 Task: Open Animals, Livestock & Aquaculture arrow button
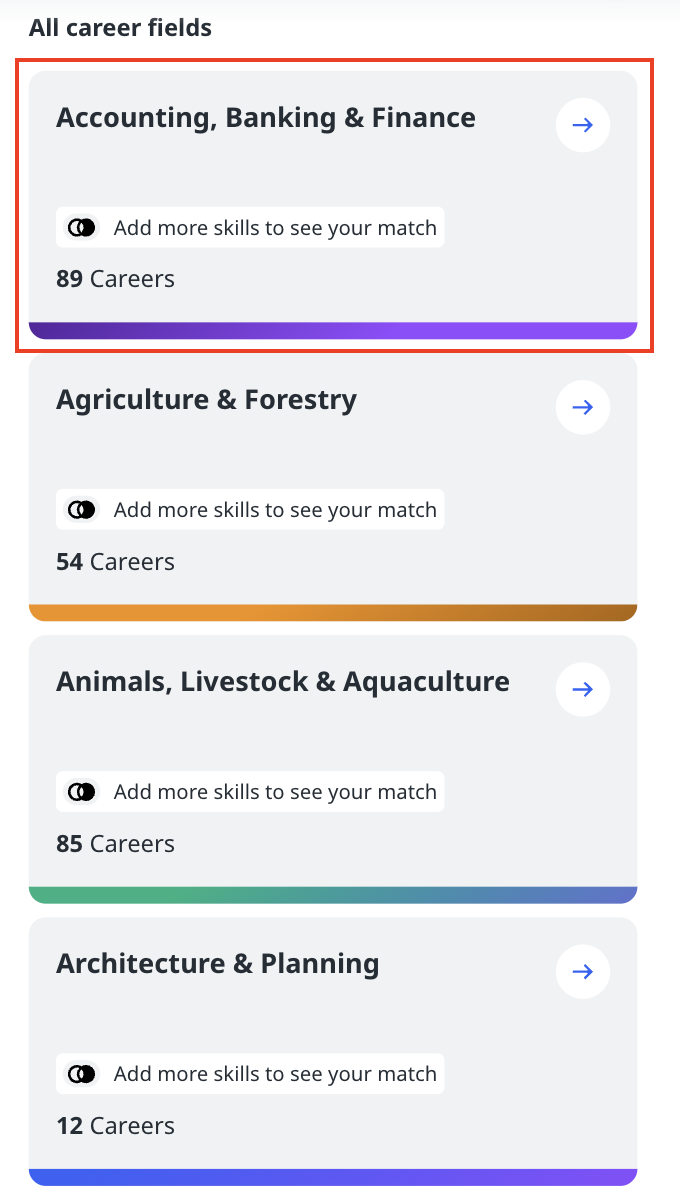pos(583,689)
